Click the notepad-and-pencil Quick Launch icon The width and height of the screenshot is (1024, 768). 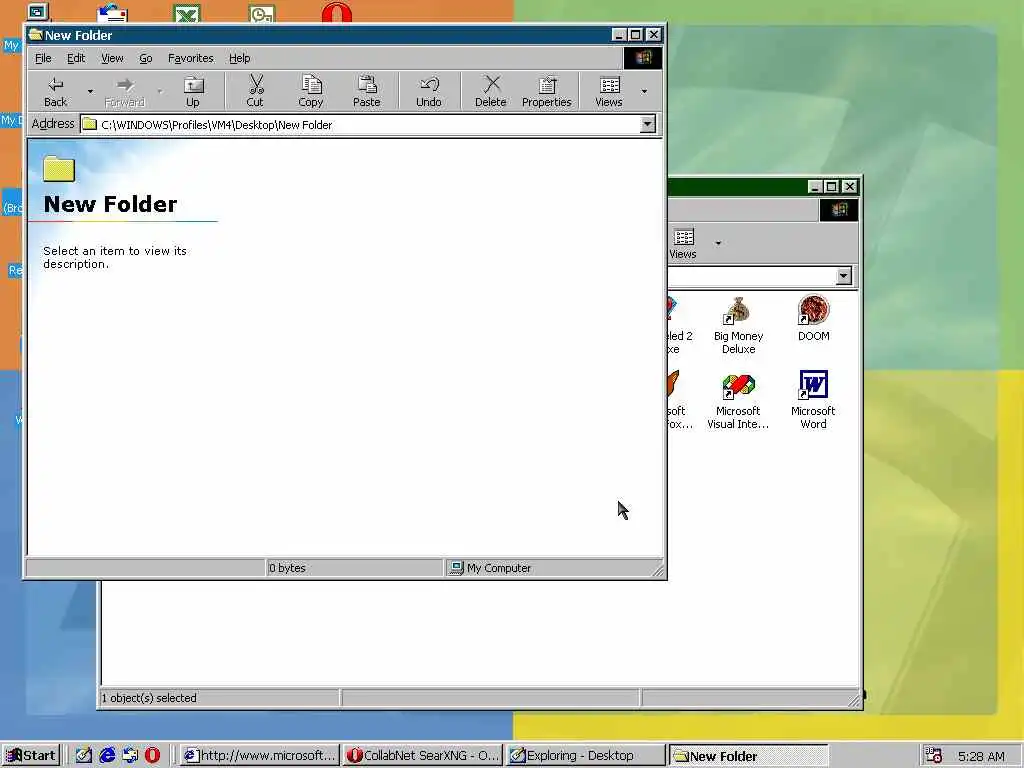coord(84,756)
